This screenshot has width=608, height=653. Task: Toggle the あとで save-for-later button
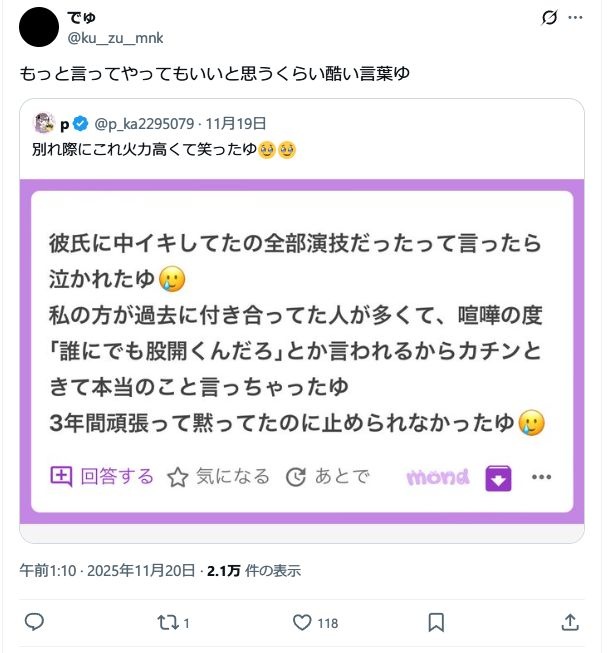tap(327, 477)
